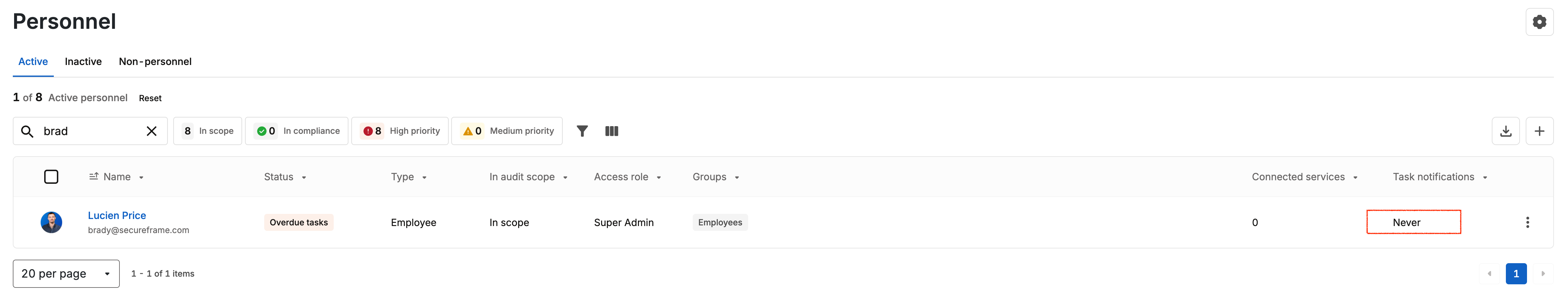This screenshot has width=1568, height=308.
Task: Expand the Status column sort dropdown
Action: pos(304,177)
